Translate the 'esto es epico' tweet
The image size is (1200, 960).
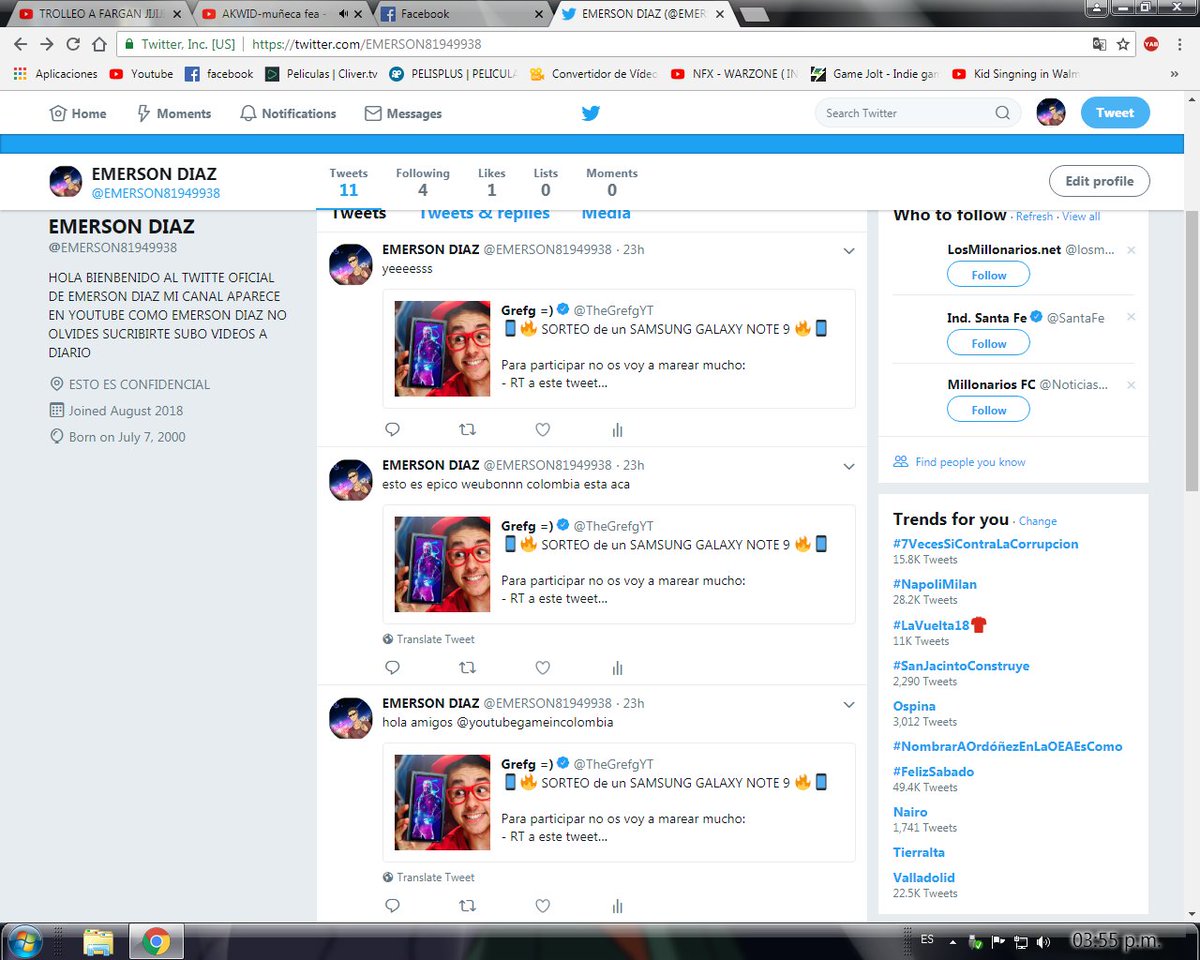[429, 639]
